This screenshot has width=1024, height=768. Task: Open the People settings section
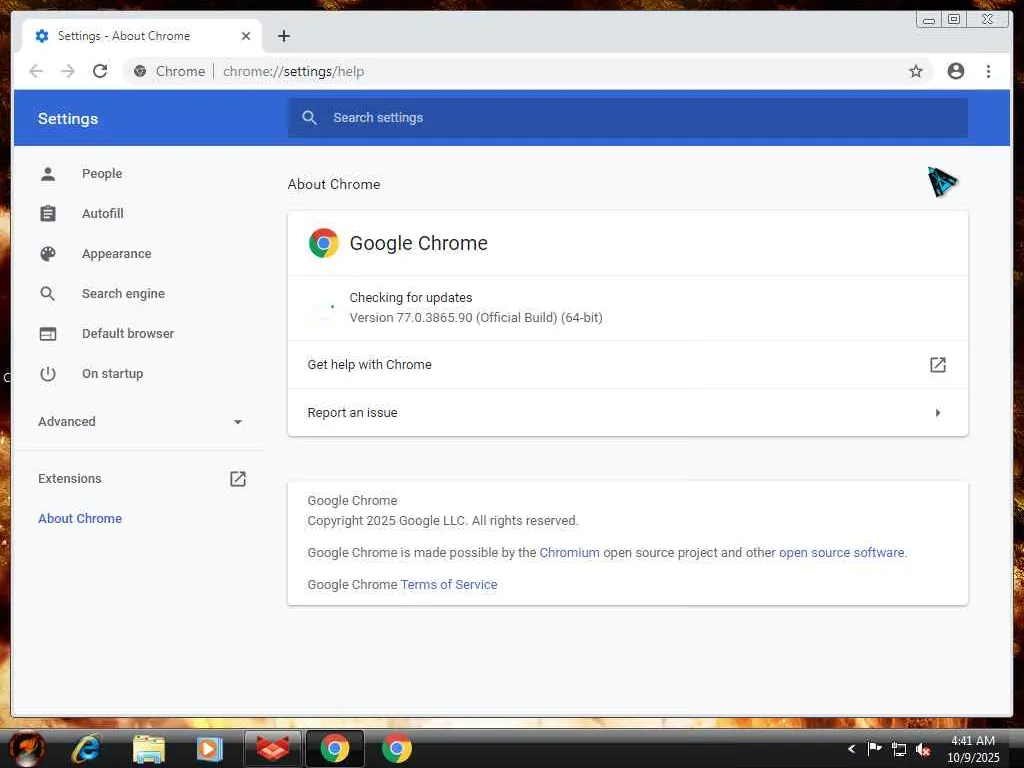tap(101, 174)
